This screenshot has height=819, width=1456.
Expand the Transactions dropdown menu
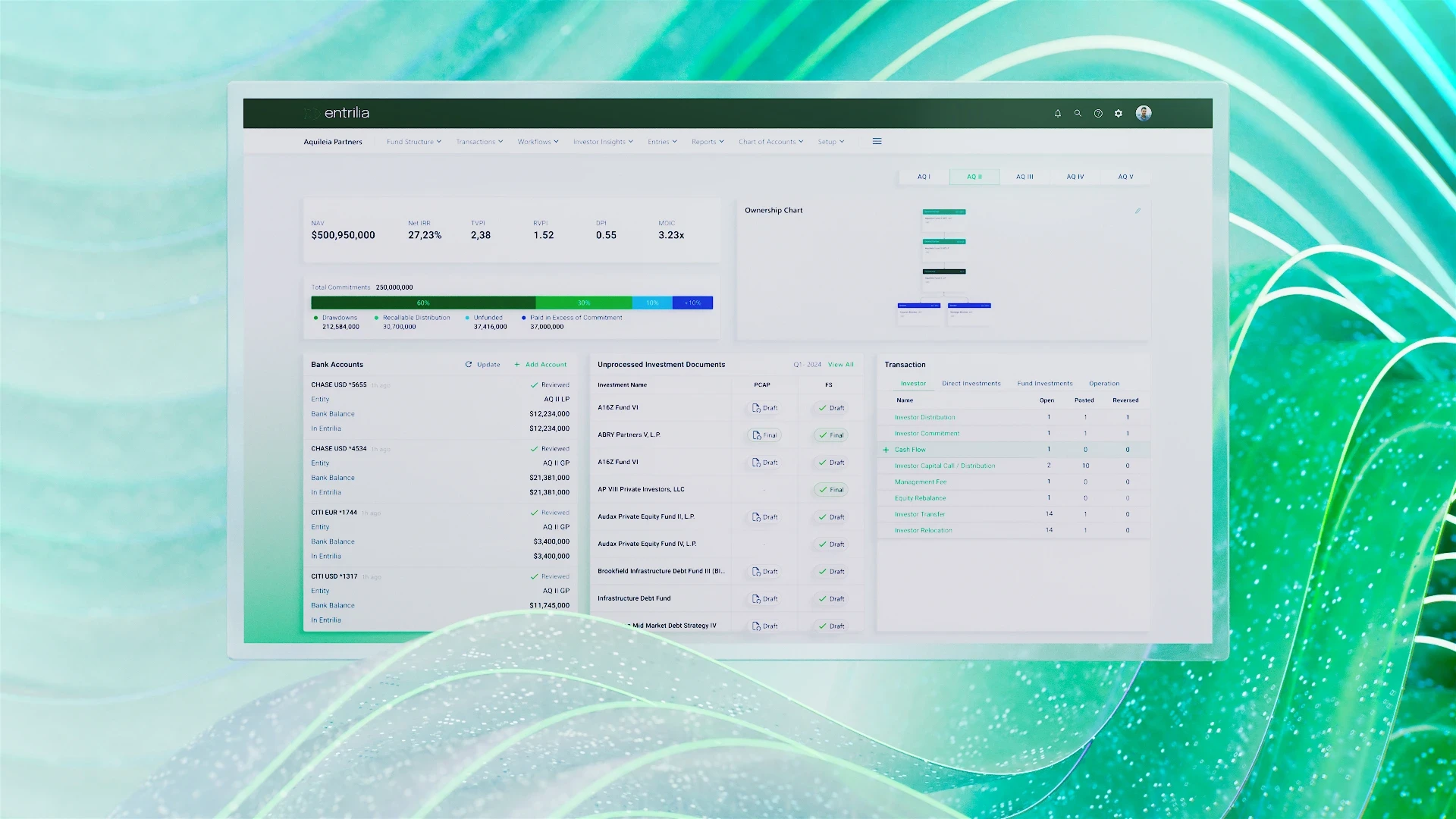[479, 142]
